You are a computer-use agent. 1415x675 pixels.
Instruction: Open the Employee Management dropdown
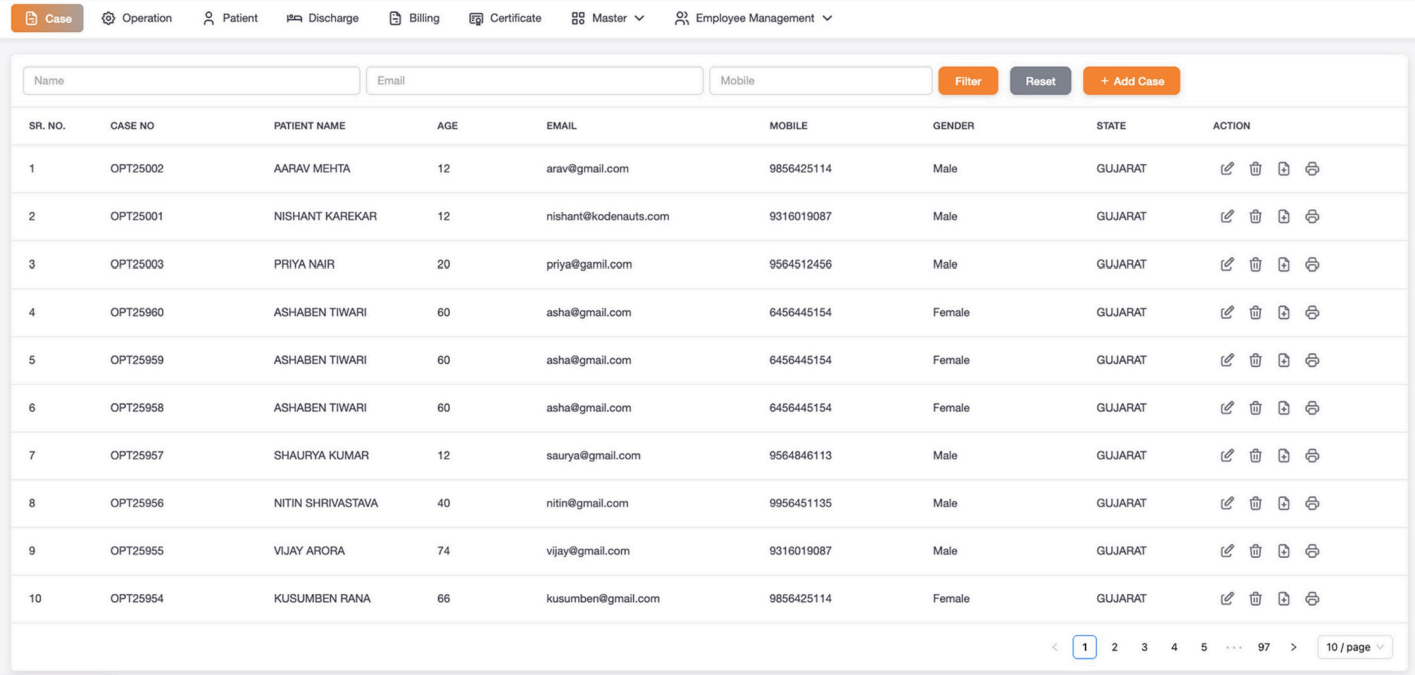click(755, 17)
